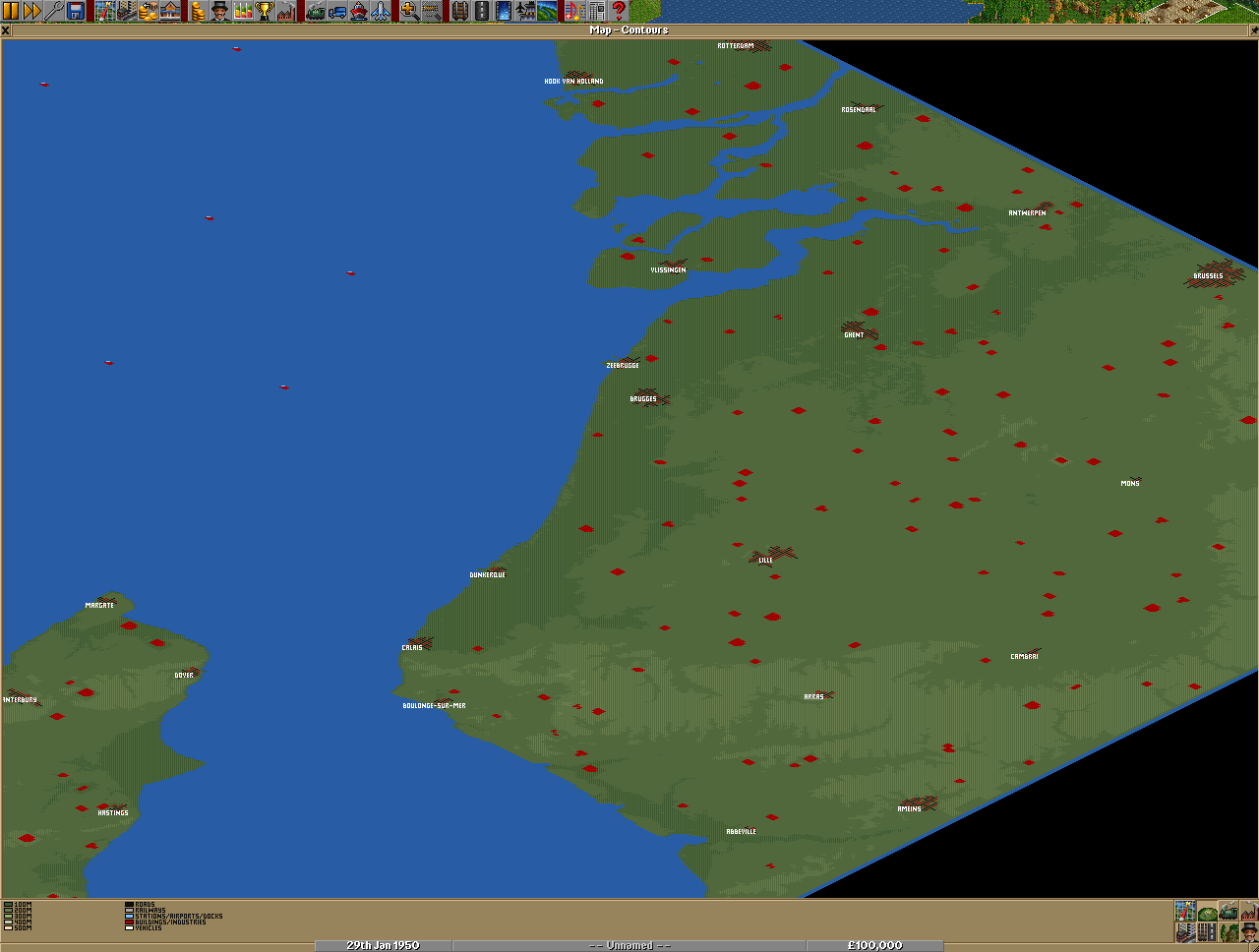The width and height of the screenshot is (1259, 952).
Task: Close the Map - Contours window
Action: (x=5, y=30)
